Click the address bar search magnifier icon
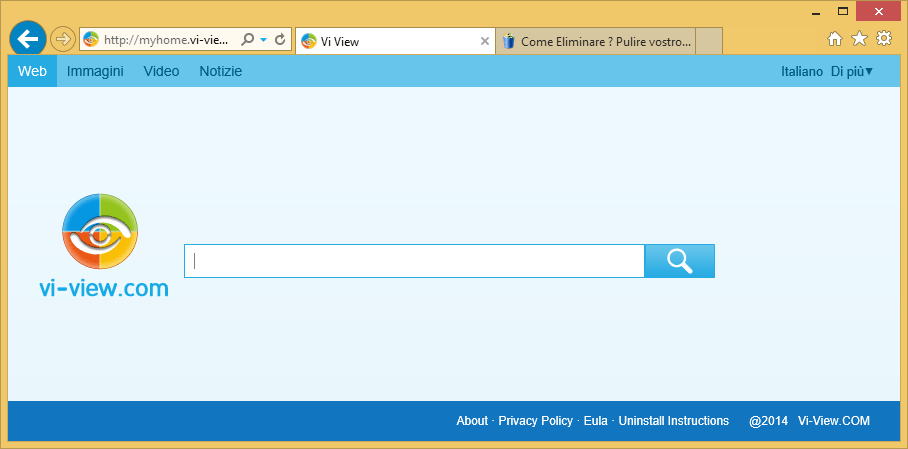Viewport: 908px width, 449px height. tap(248, 40)
